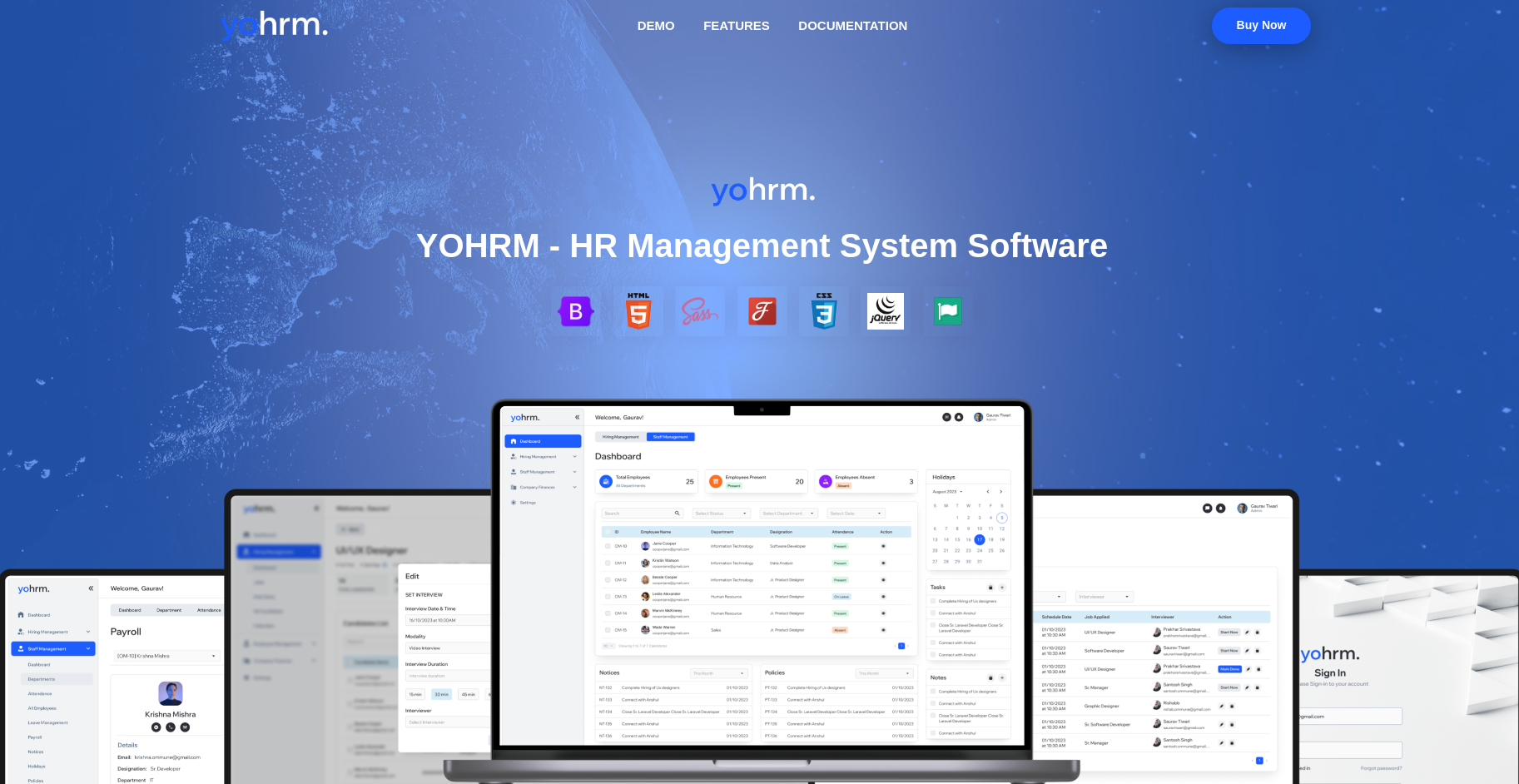This screenshot has height=784, width=1519.
Task: Add a new task with the plus icon
Action: (1002, 588)
